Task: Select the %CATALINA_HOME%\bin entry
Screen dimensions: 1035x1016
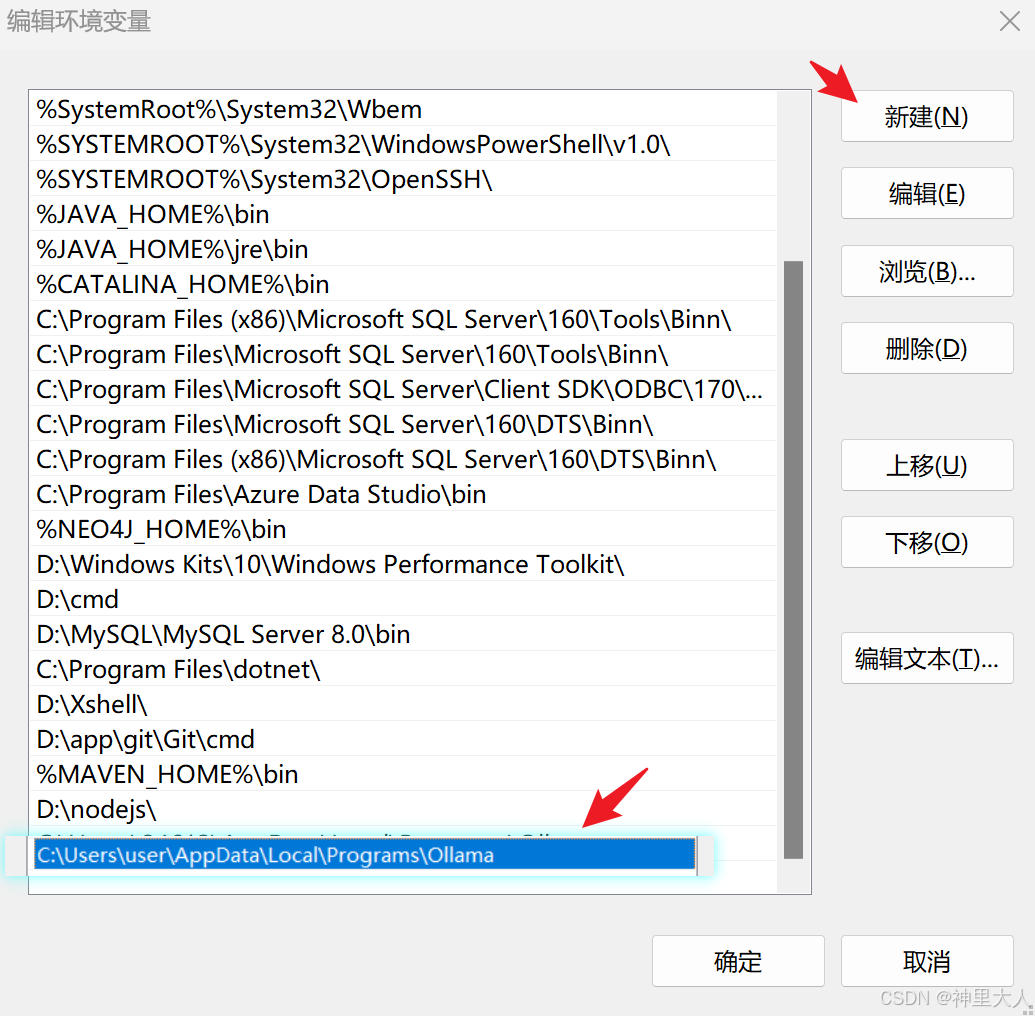Action: pyautogui.click(x=403, y=284)
